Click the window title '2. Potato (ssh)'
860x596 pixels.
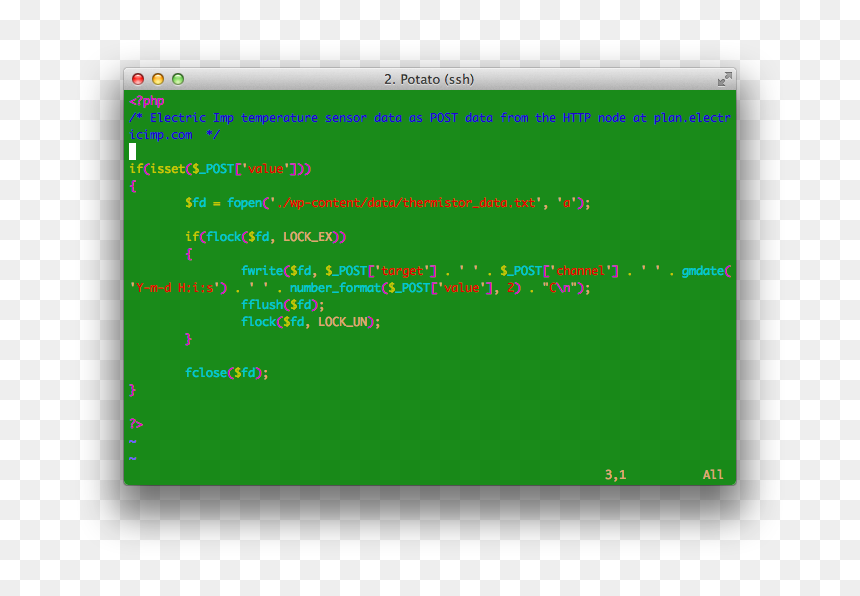[429, 80]
